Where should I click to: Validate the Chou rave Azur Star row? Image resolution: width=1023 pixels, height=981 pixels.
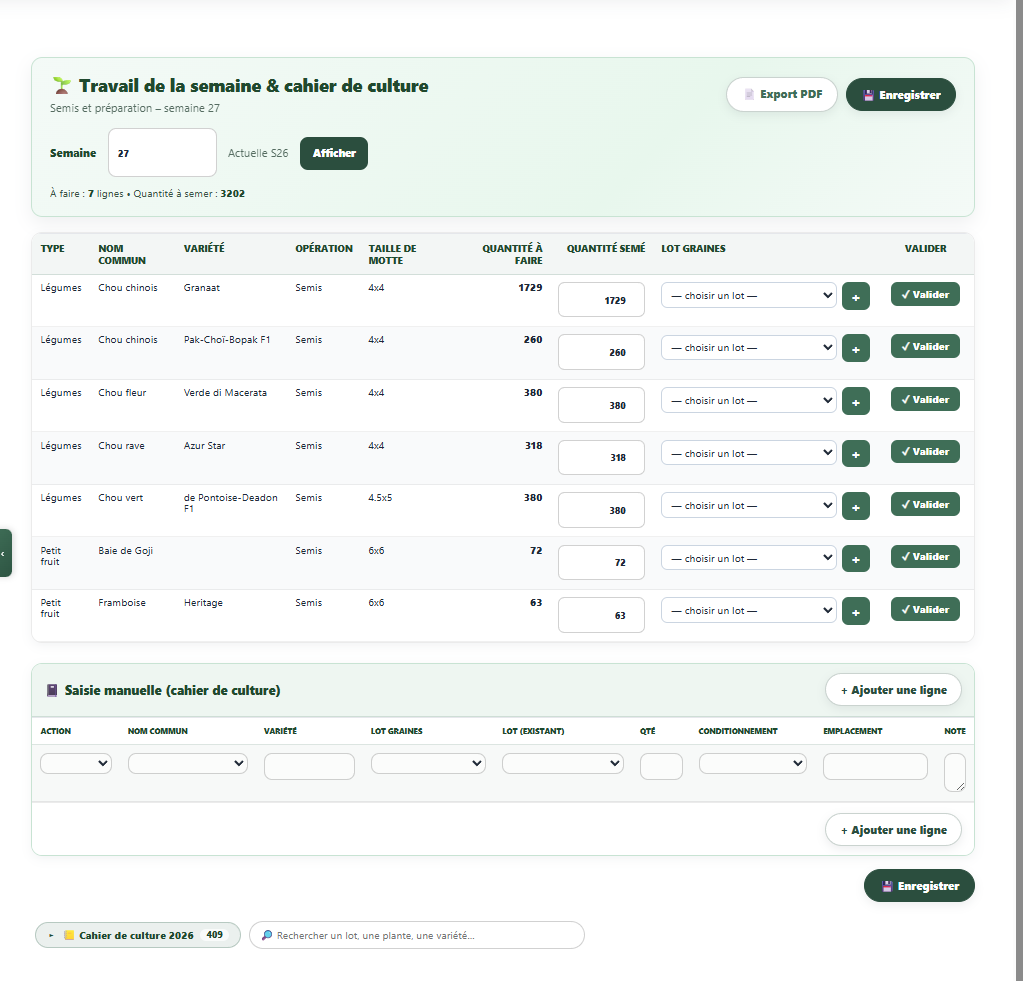[924, 451]
